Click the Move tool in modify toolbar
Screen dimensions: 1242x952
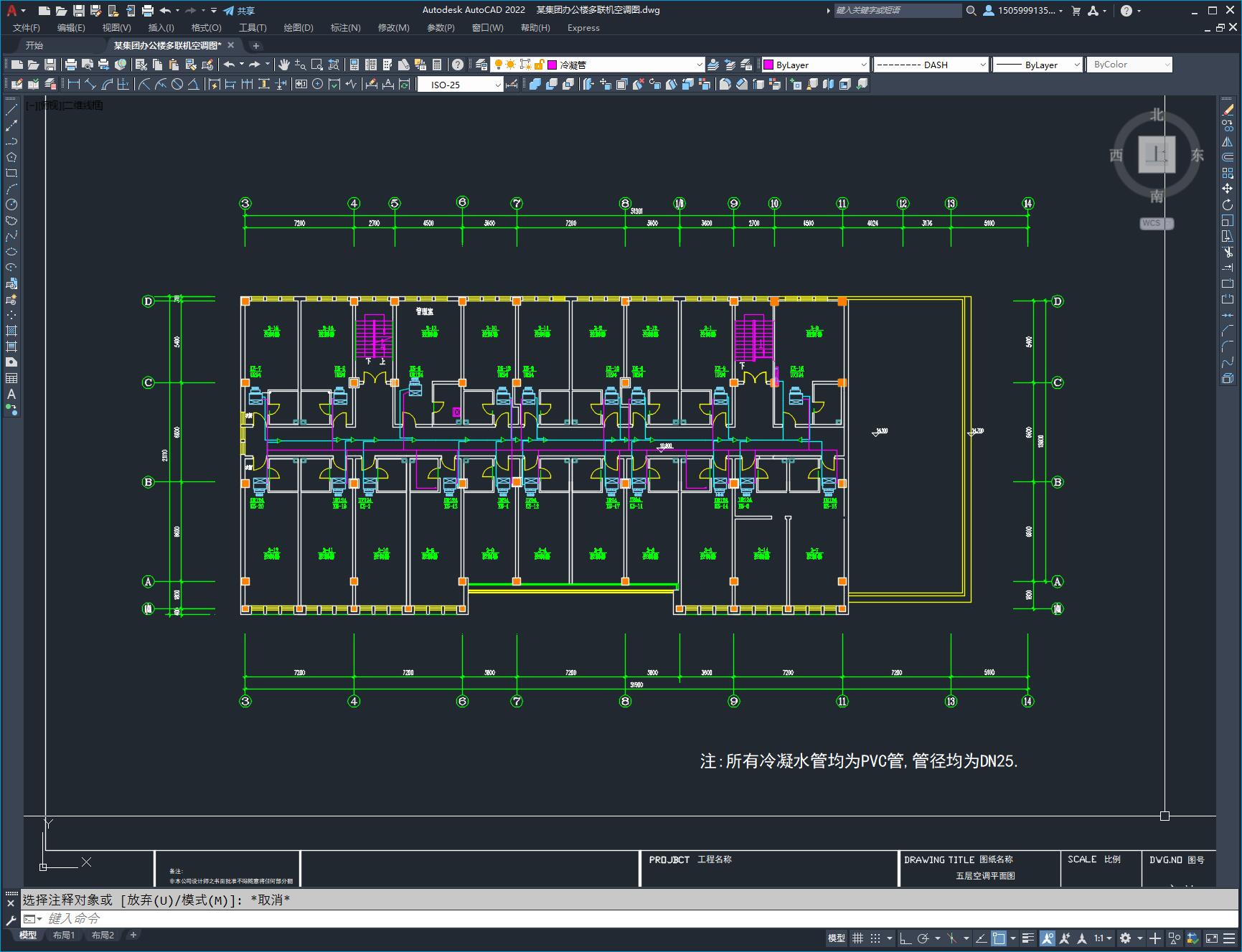(x=1228, y=189)
